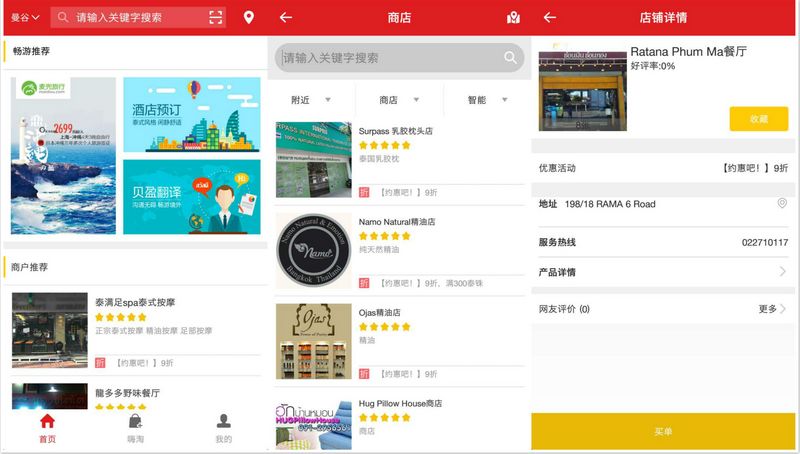Screen dimensions: 800x454
Task: Tap the magnifier icon in shop search box
Action: (510, 58)
